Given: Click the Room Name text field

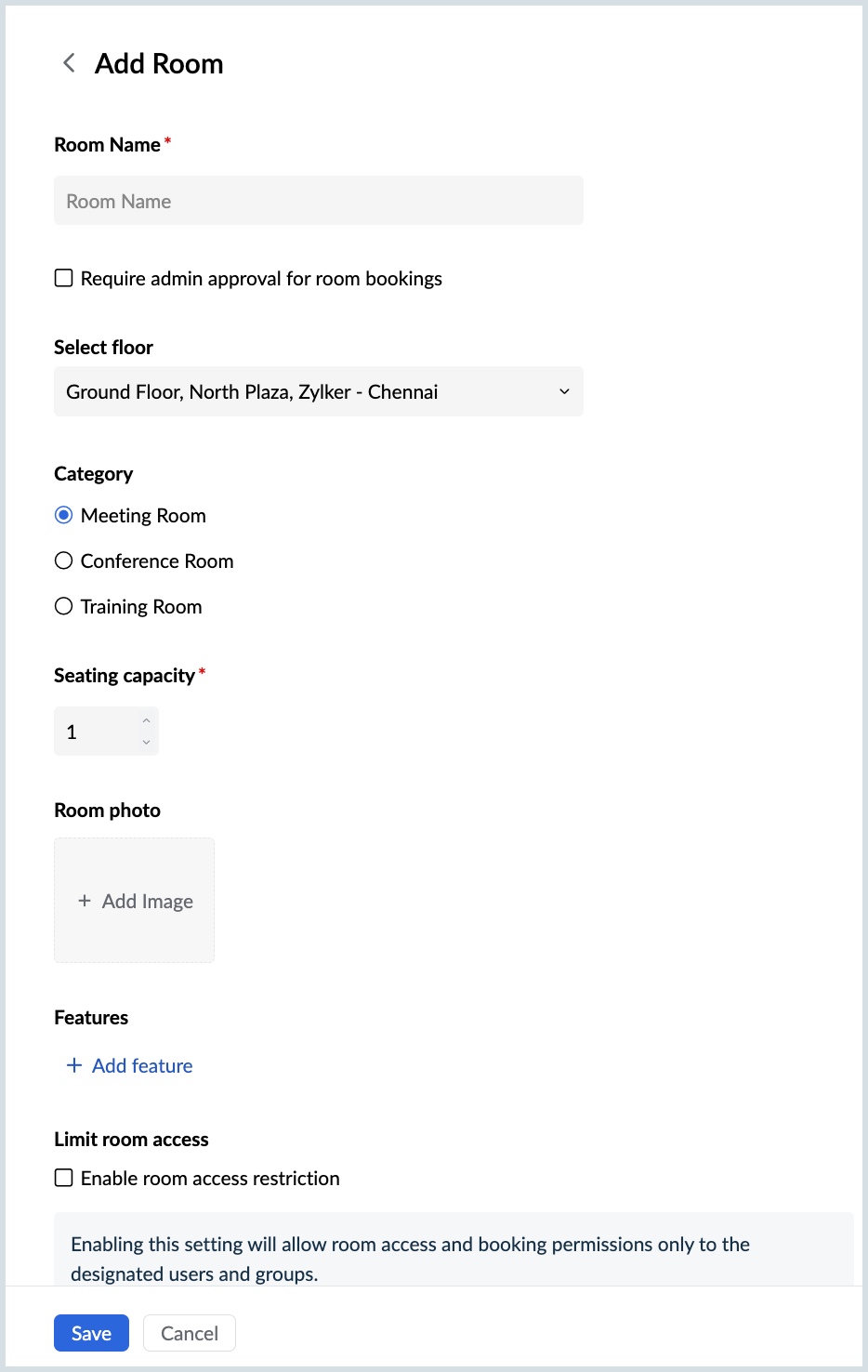Looking at the screenshot, I should tap(318, 201).
